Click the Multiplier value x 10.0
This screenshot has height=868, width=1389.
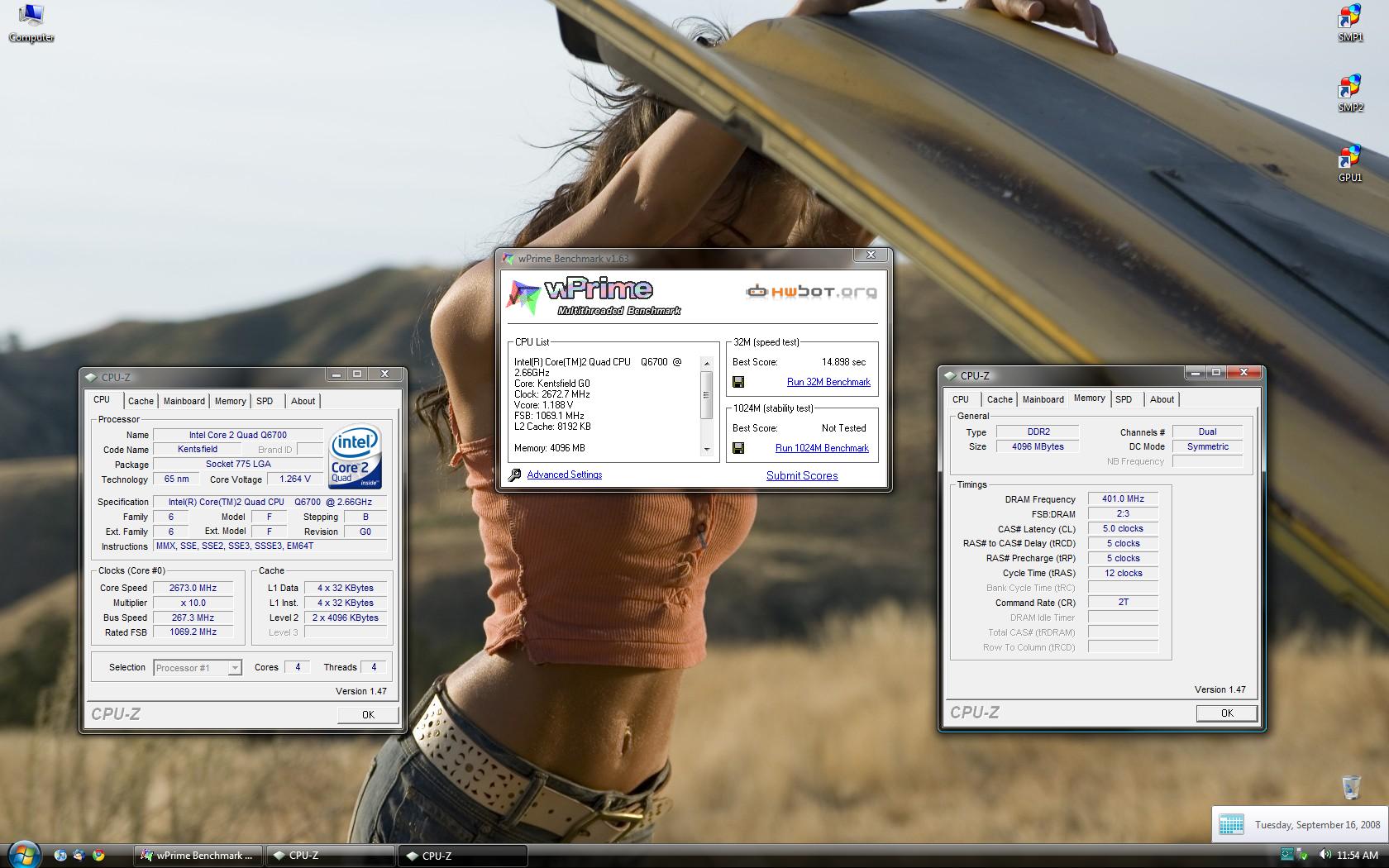(x=193, y=603)
